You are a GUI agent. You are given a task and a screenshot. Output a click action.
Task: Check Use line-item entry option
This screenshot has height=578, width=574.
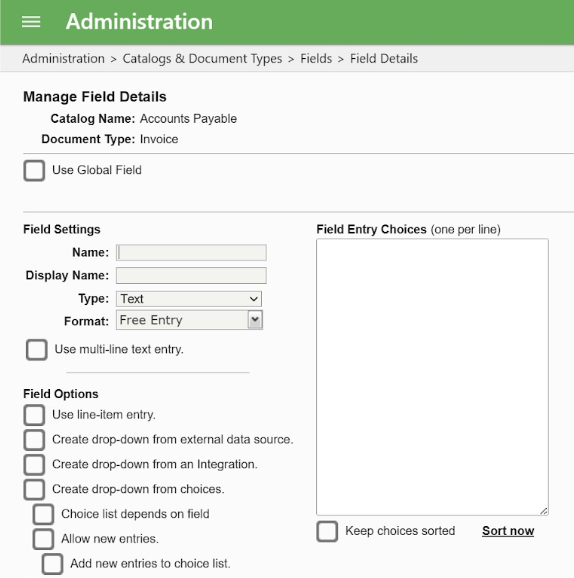point(34,415)
